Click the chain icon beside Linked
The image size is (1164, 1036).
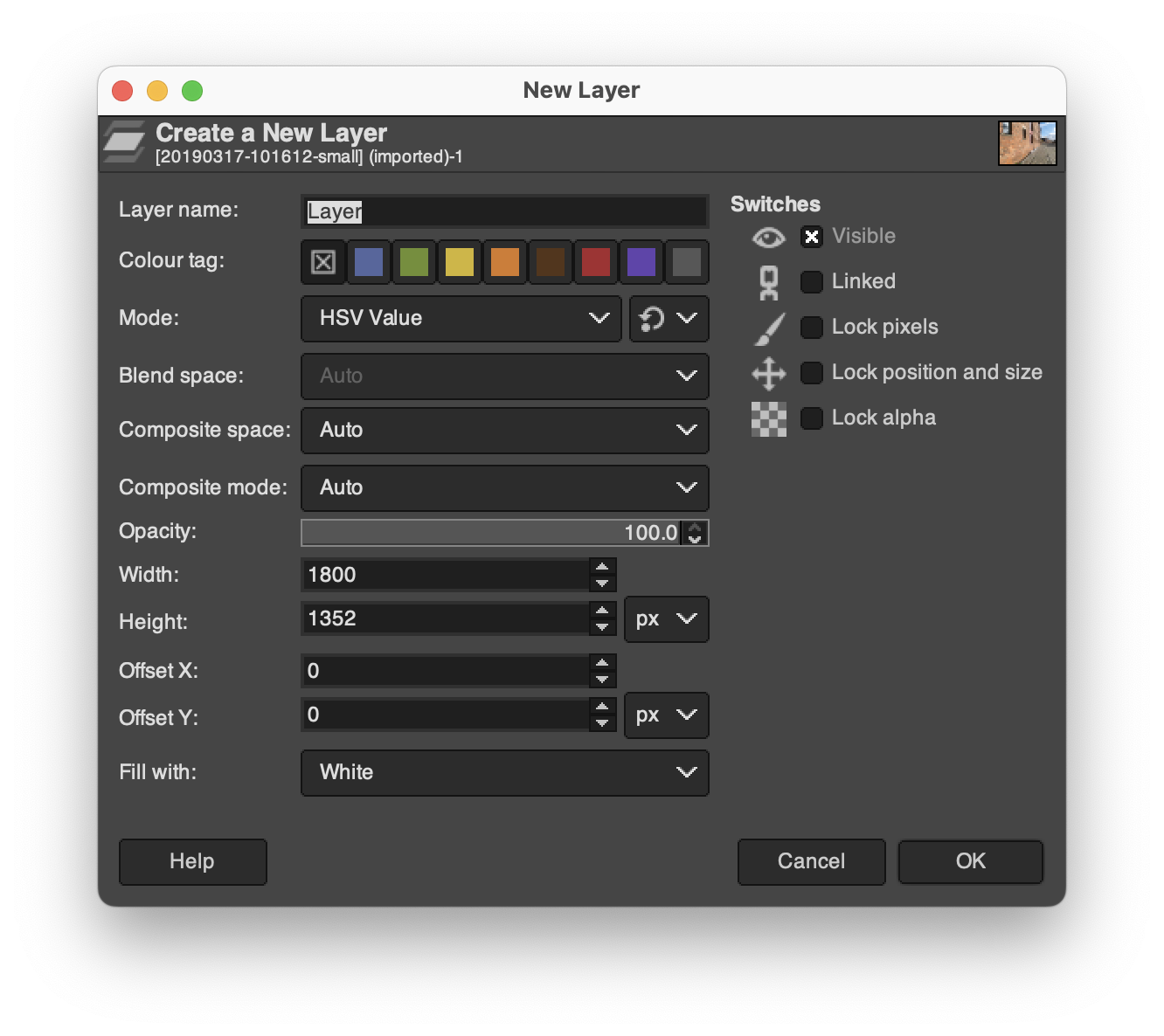(768, 282)
